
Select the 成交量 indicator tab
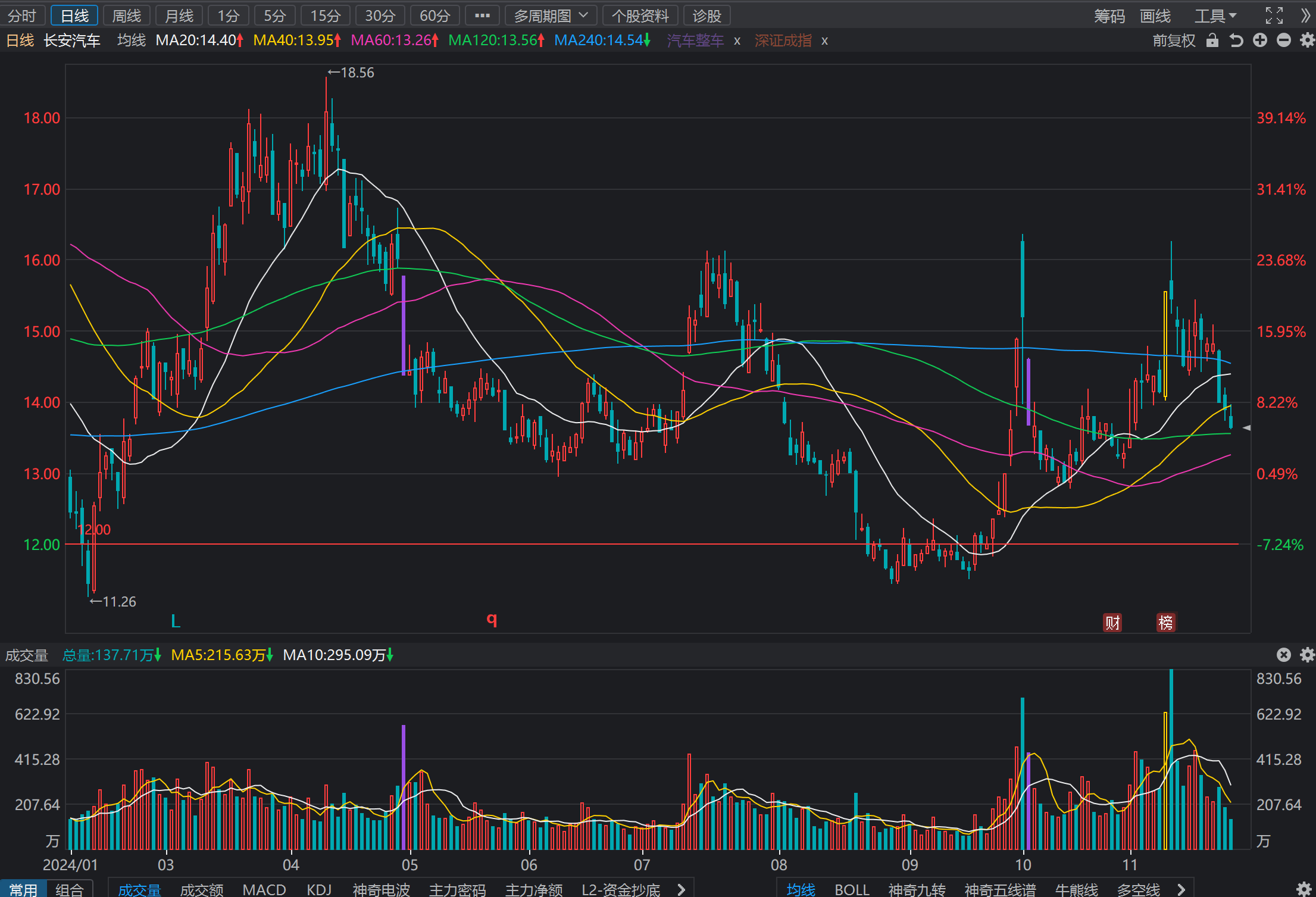(139, 890)
